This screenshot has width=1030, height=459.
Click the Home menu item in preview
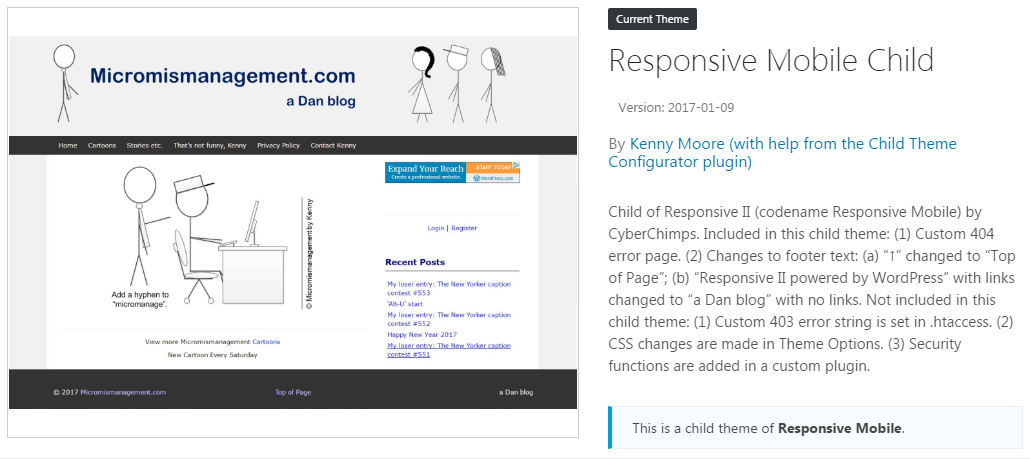(x=68, y=146)
